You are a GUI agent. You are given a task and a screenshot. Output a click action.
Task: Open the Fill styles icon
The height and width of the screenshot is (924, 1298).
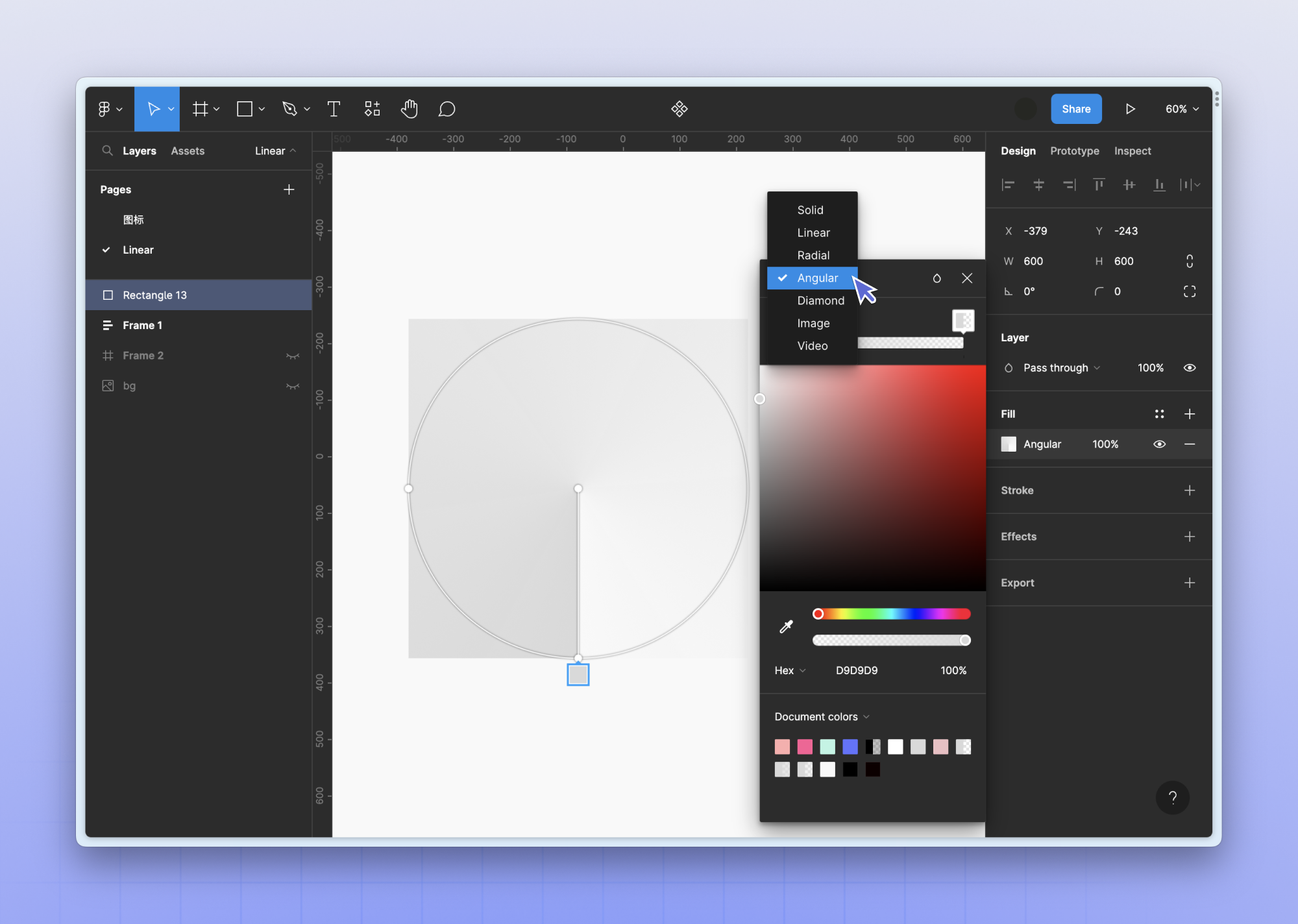[1159, 414]
